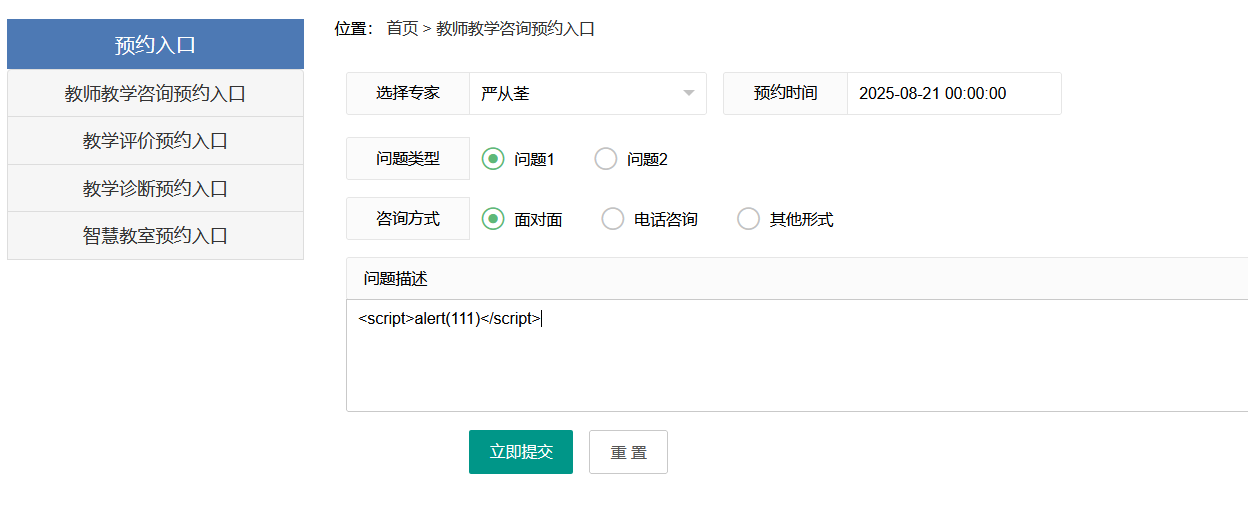Submit the form with 立即提交
1248x516 pixels.
pos(521,452)
